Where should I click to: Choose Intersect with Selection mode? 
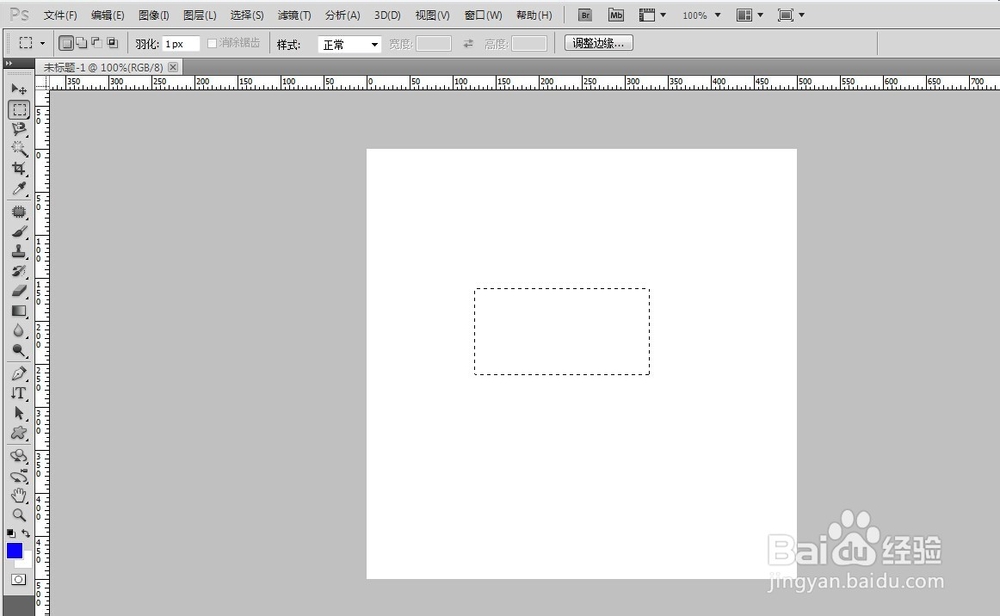(112, 43)
